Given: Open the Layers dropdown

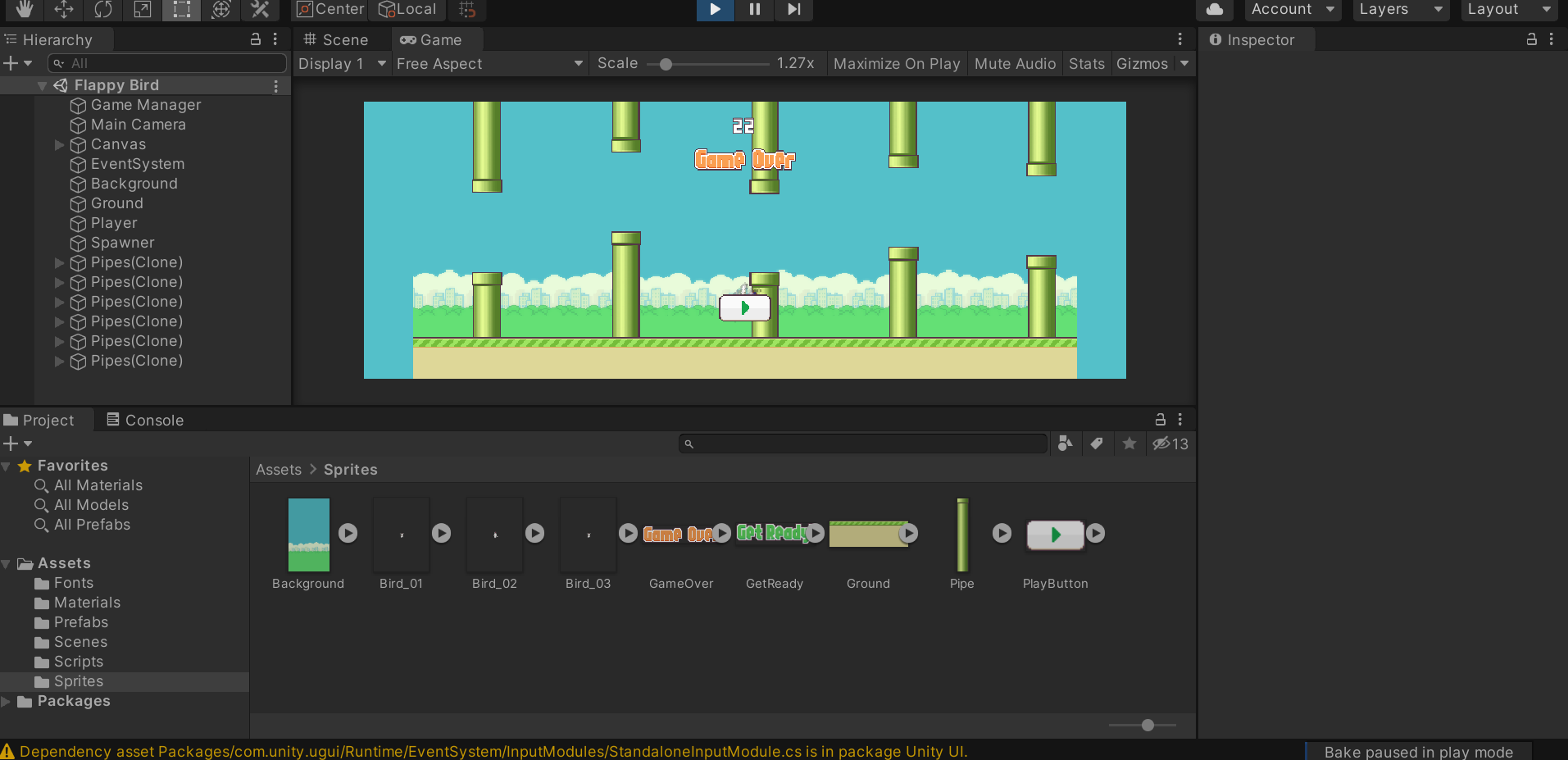Looking at the screenshot, I should tap(1400, 9).
